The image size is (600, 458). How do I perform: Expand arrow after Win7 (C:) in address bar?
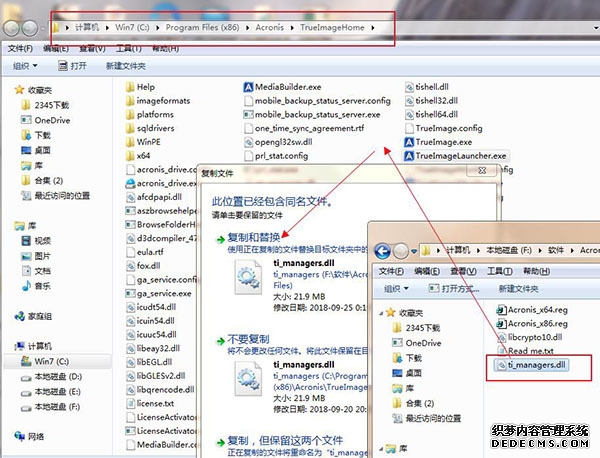[158, 28]
